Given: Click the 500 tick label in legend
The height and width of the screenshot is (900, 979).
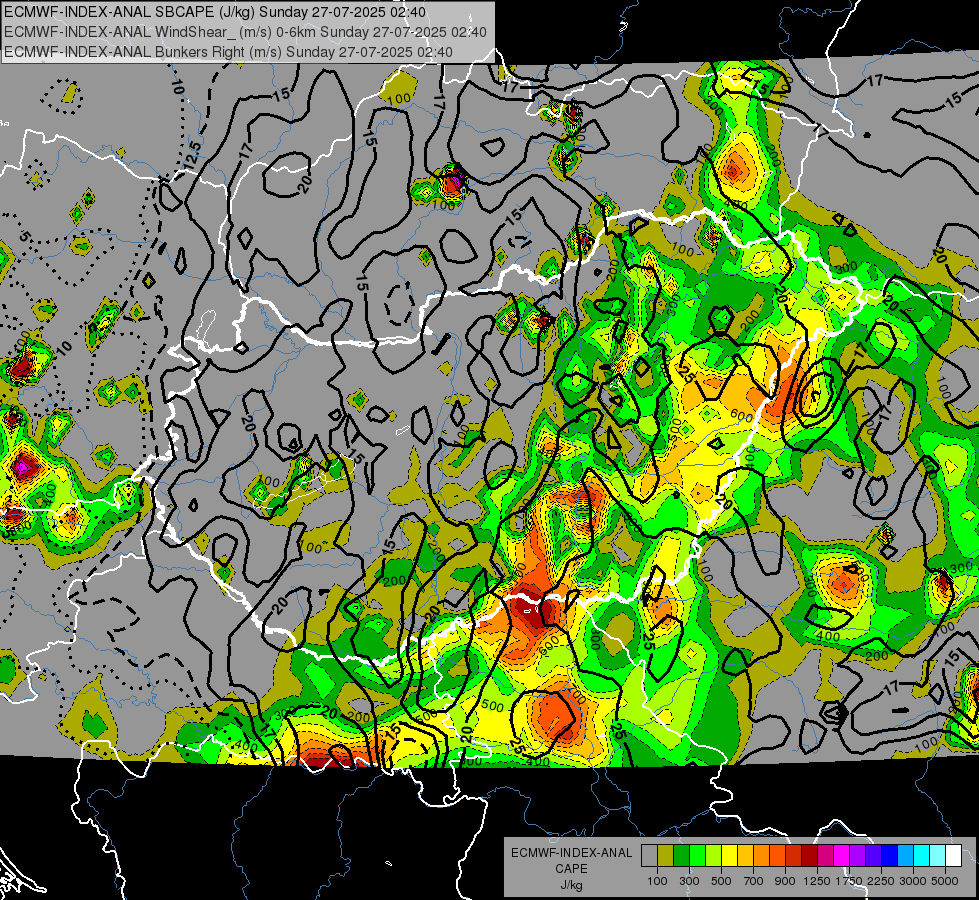Looking at the screenshot, I should click(x=721, y=881).
